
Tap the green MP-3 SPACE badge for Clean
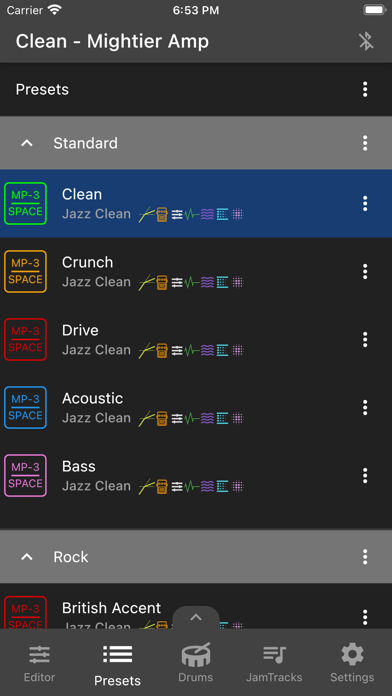[25, 203]
